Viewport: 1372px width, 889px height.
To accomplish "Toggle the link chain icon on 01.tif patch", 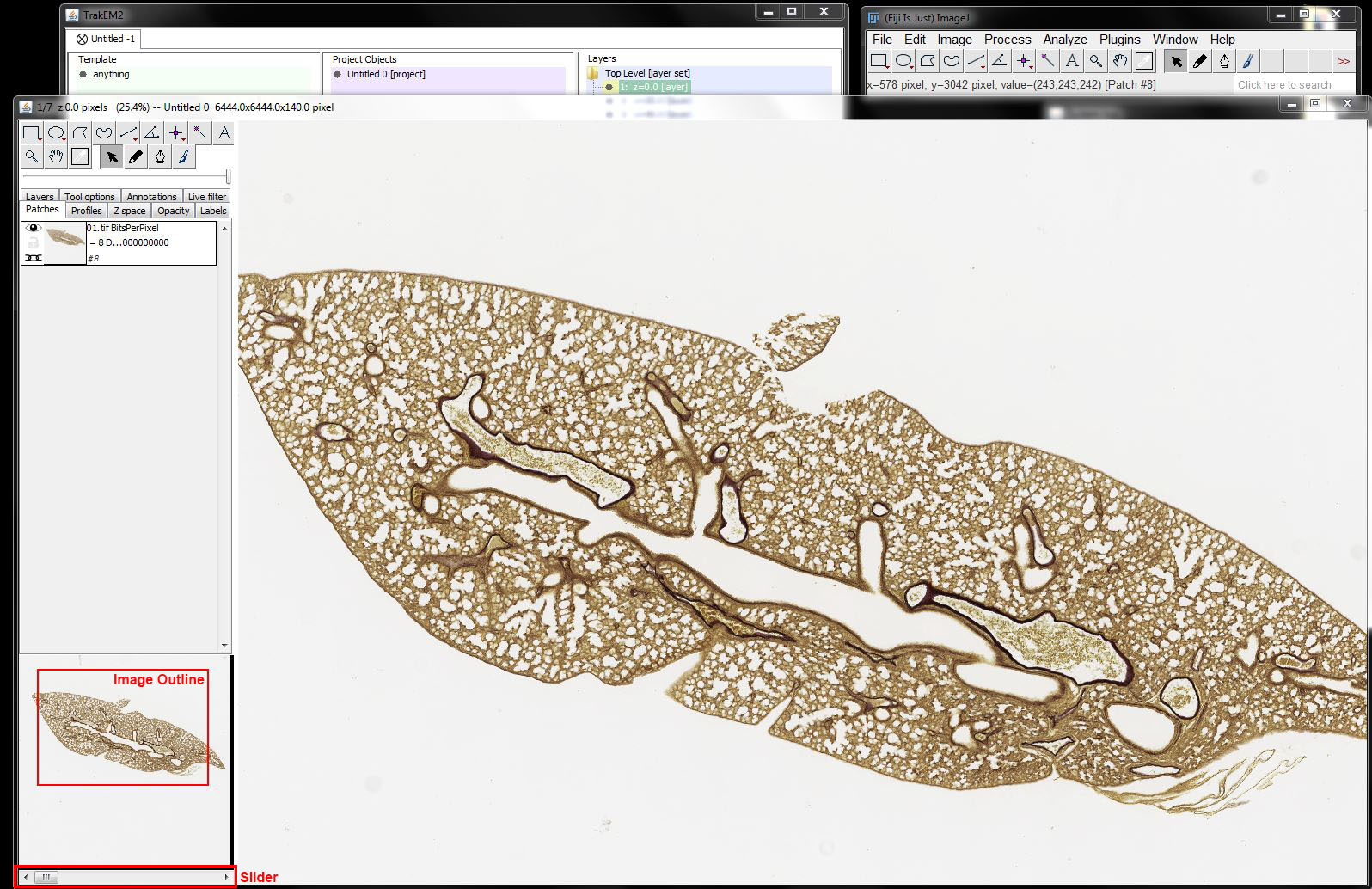I will point(34,258).
